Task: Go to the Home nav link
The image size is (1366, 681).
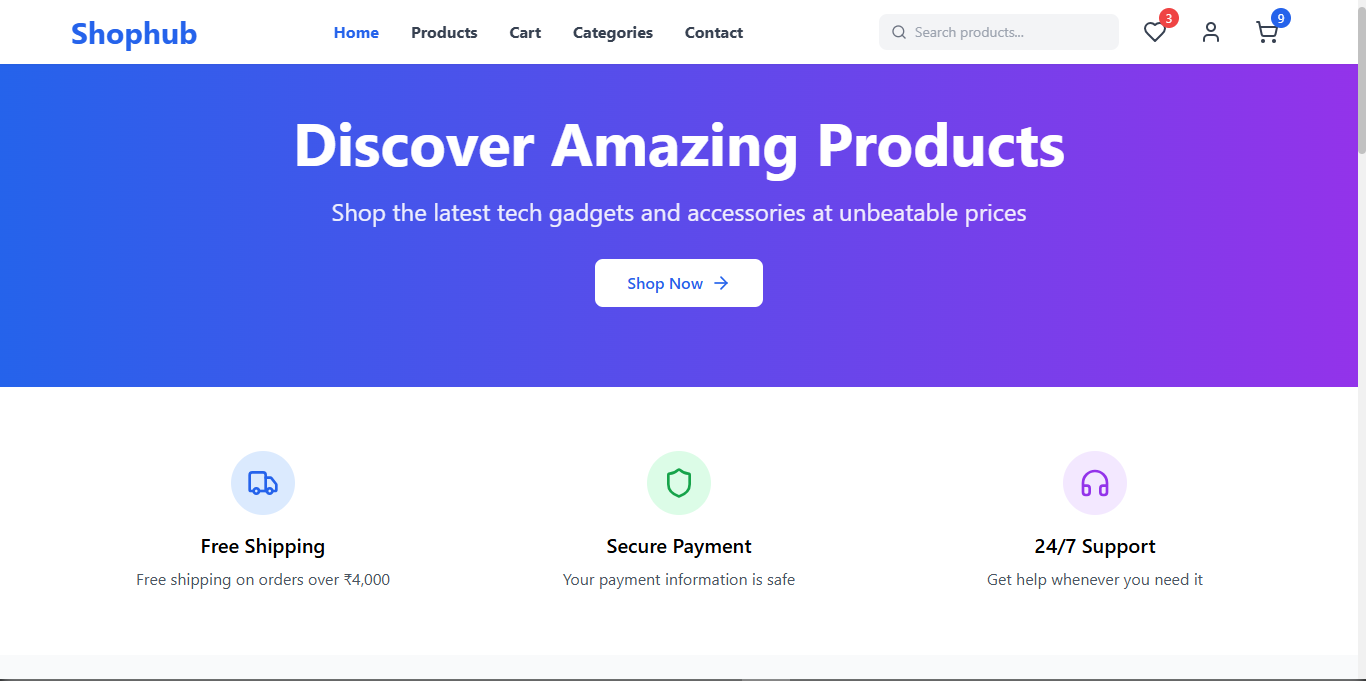Action: 356,33
